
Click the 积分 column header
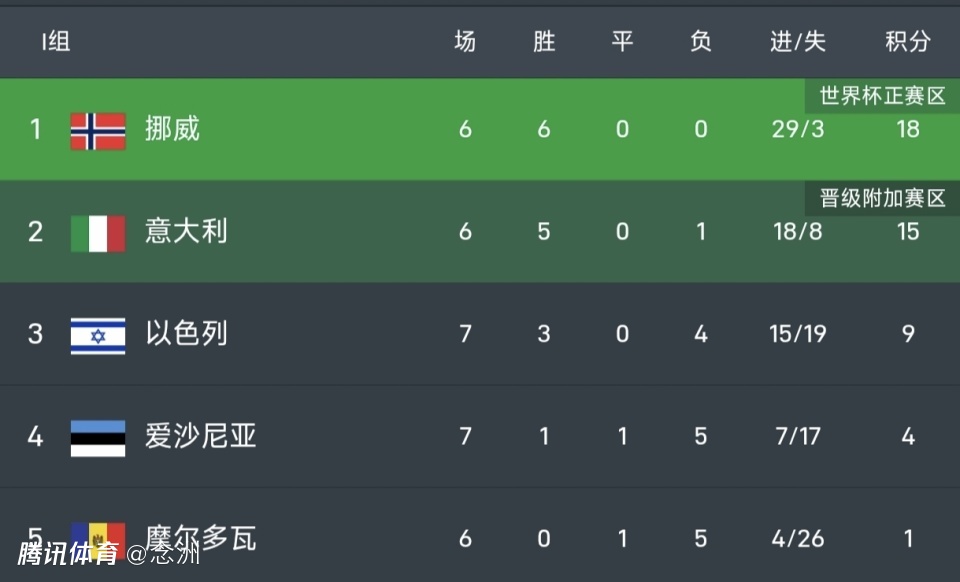point(907,42)
